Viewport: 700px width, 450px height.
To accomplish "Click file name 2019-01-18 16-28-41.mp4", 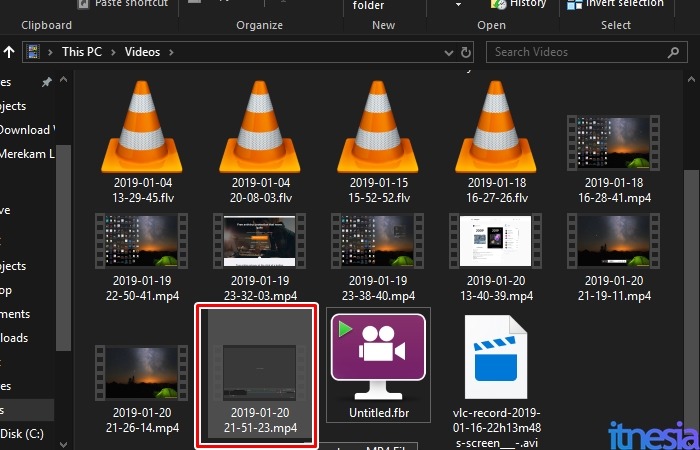I will click(614, 190).
